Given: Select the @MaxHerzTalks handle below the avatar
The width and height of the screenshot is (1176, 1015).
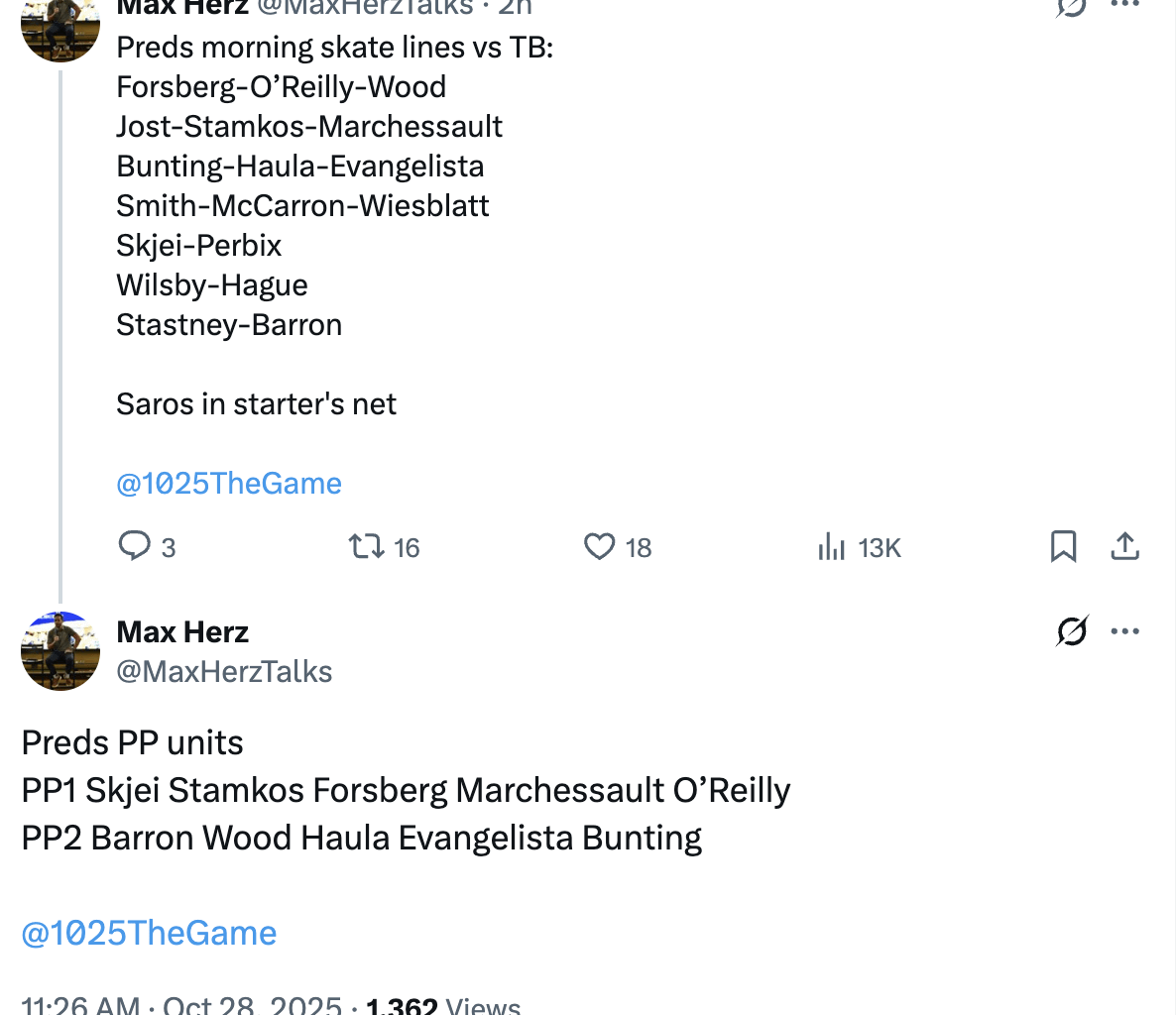Looking at the screenshot, I should 224,671.
